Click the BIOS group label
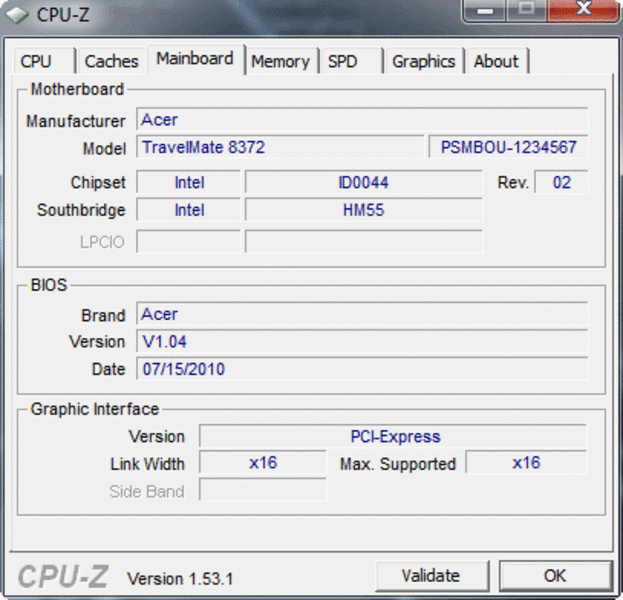Screen dimensions: 623x600 [x=49, y=285]
